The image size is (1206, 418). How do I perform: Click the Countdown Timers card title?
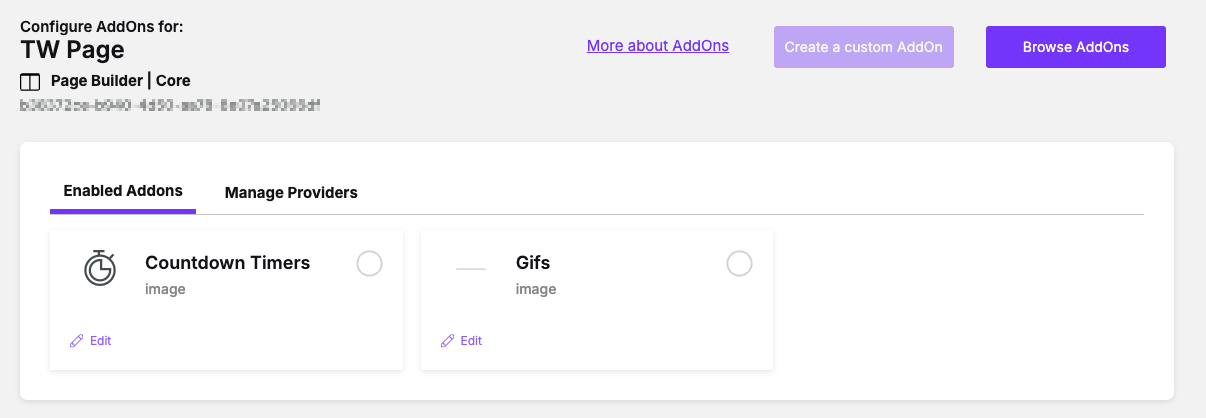[228, 263]
